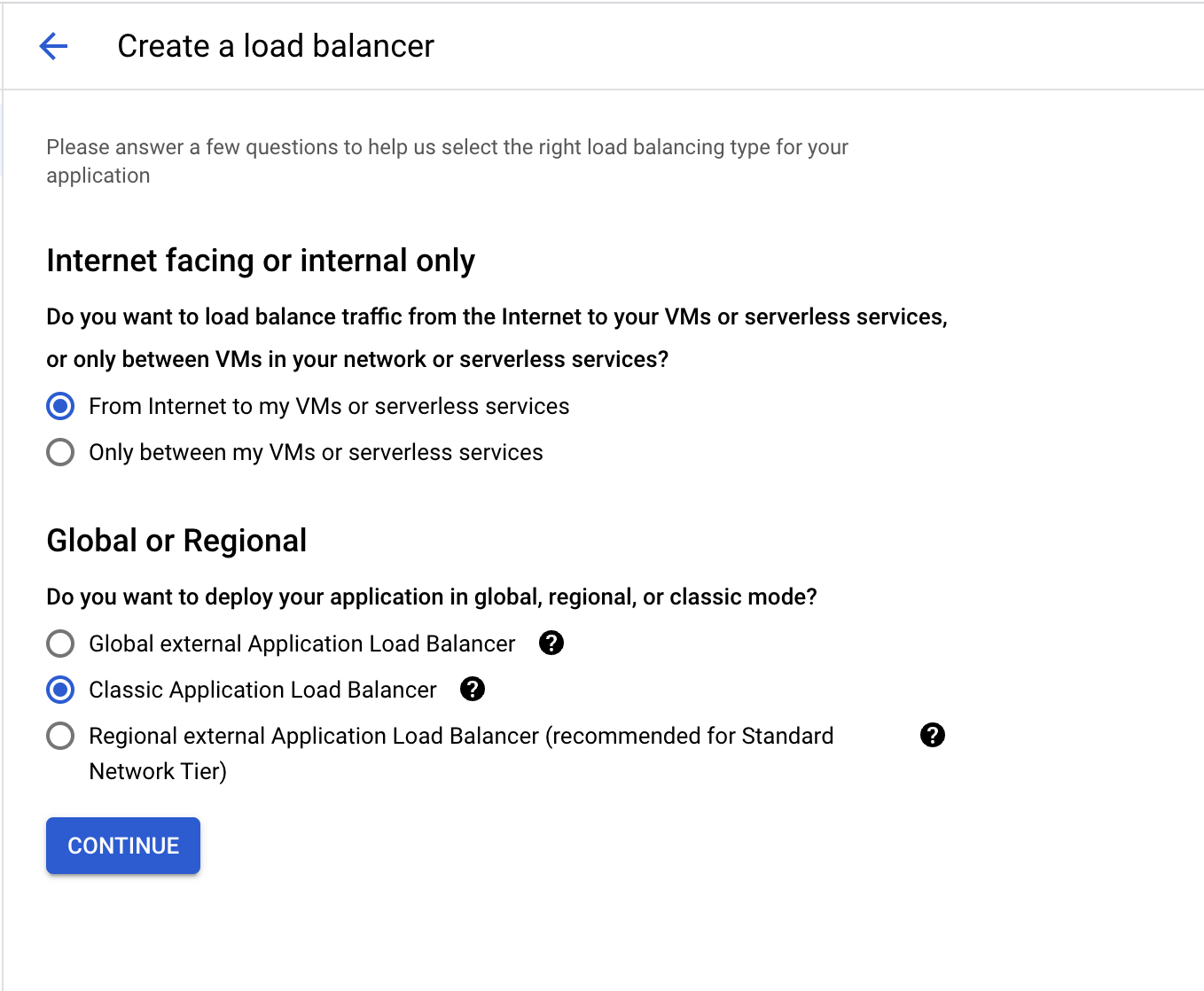Click the deploy mode question text

[x=431, y=597]
